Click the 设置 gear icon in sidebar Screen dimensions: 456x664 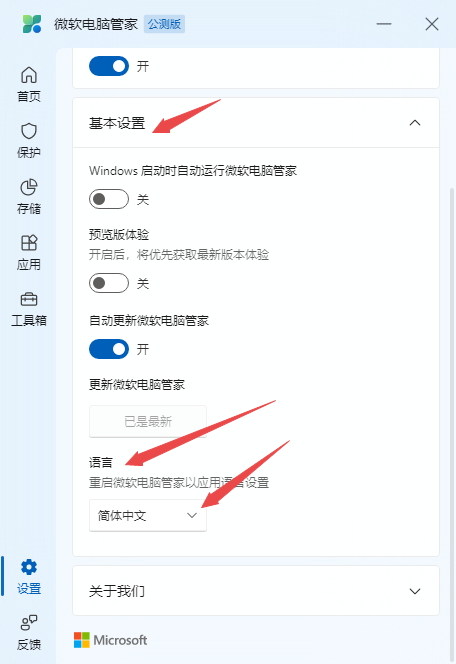[x=29, y=567]
